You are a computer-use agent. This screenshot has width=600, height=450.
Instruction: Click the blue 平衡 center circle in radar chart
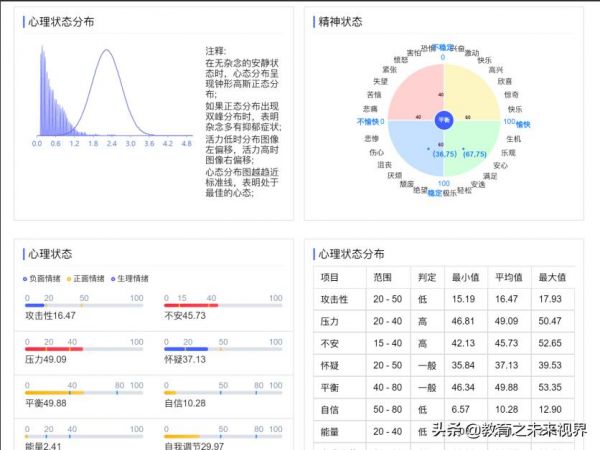point(444,121)
